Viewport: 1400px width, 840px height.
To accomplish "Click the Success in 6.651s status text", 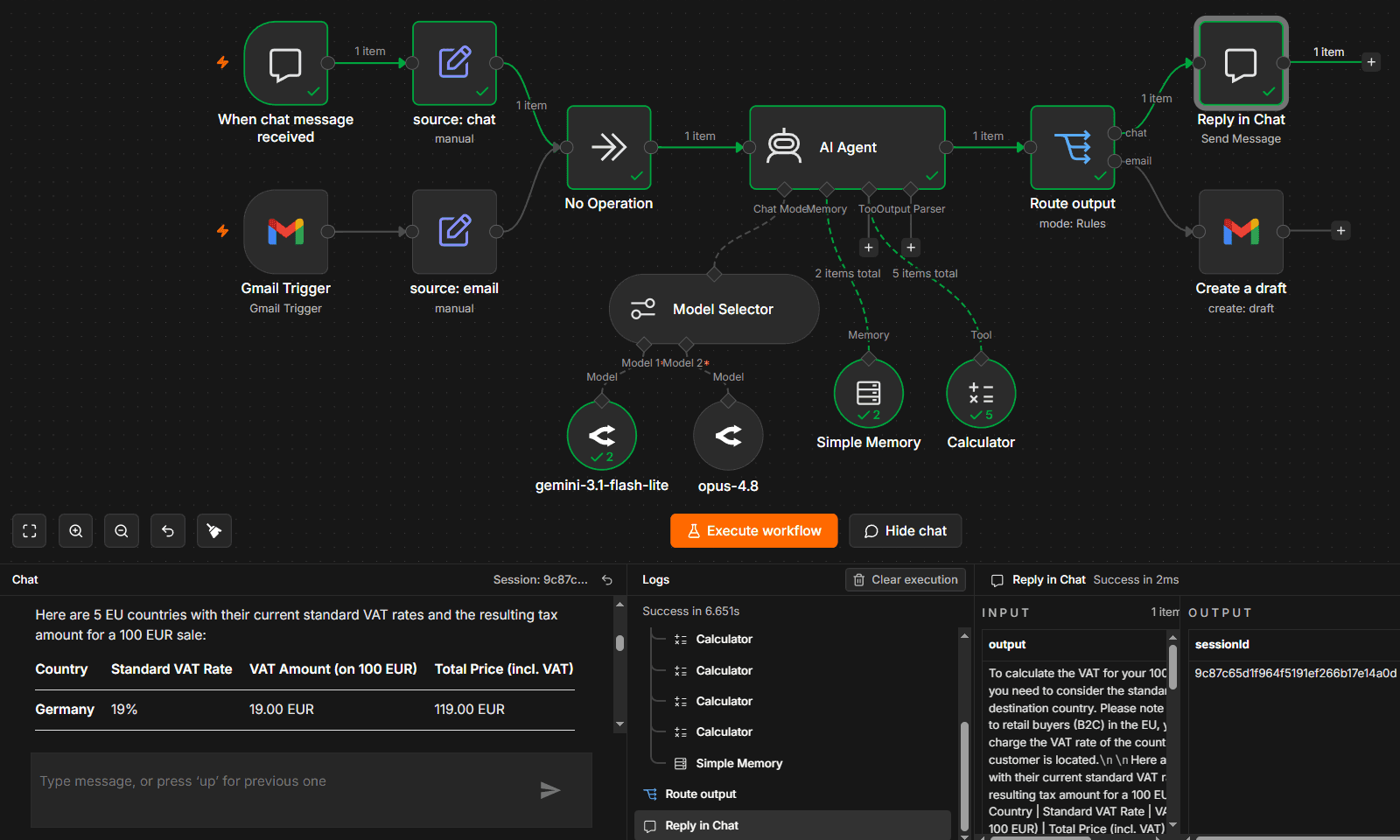I will point(691,612).
